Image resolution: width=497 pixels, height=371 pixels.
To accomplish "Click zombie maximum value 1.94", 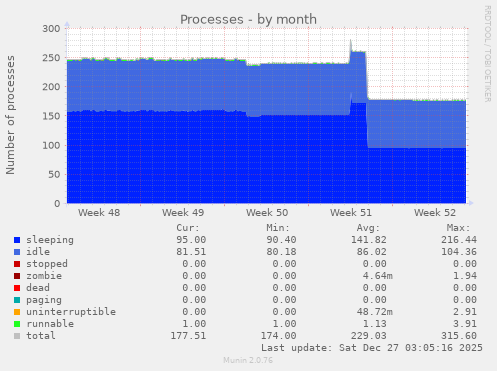I will coord(465,276).
